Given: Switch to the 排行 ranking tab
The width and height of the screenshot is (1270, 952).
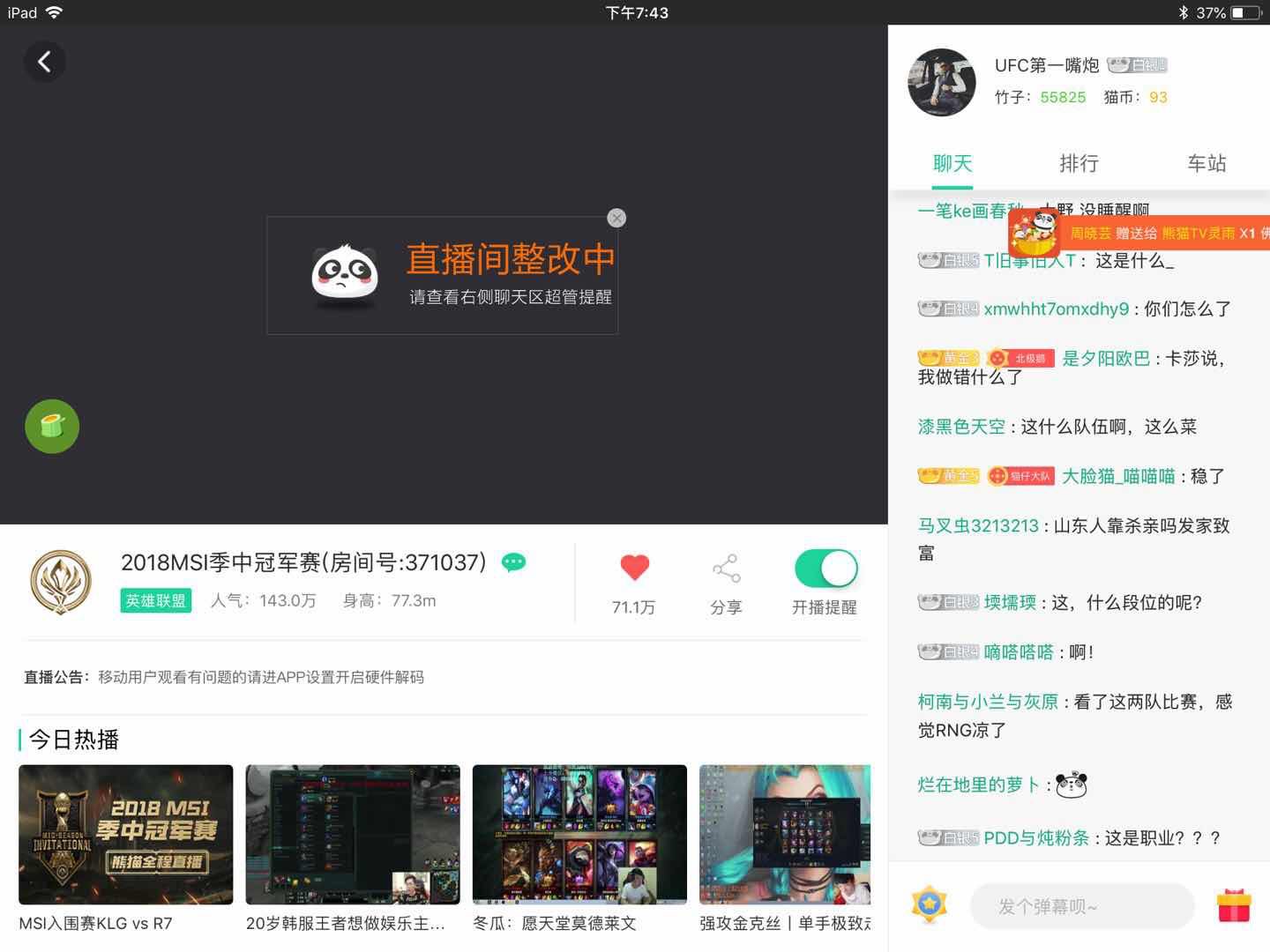Looking at the screenshot, I should [x=1079, y=163].
